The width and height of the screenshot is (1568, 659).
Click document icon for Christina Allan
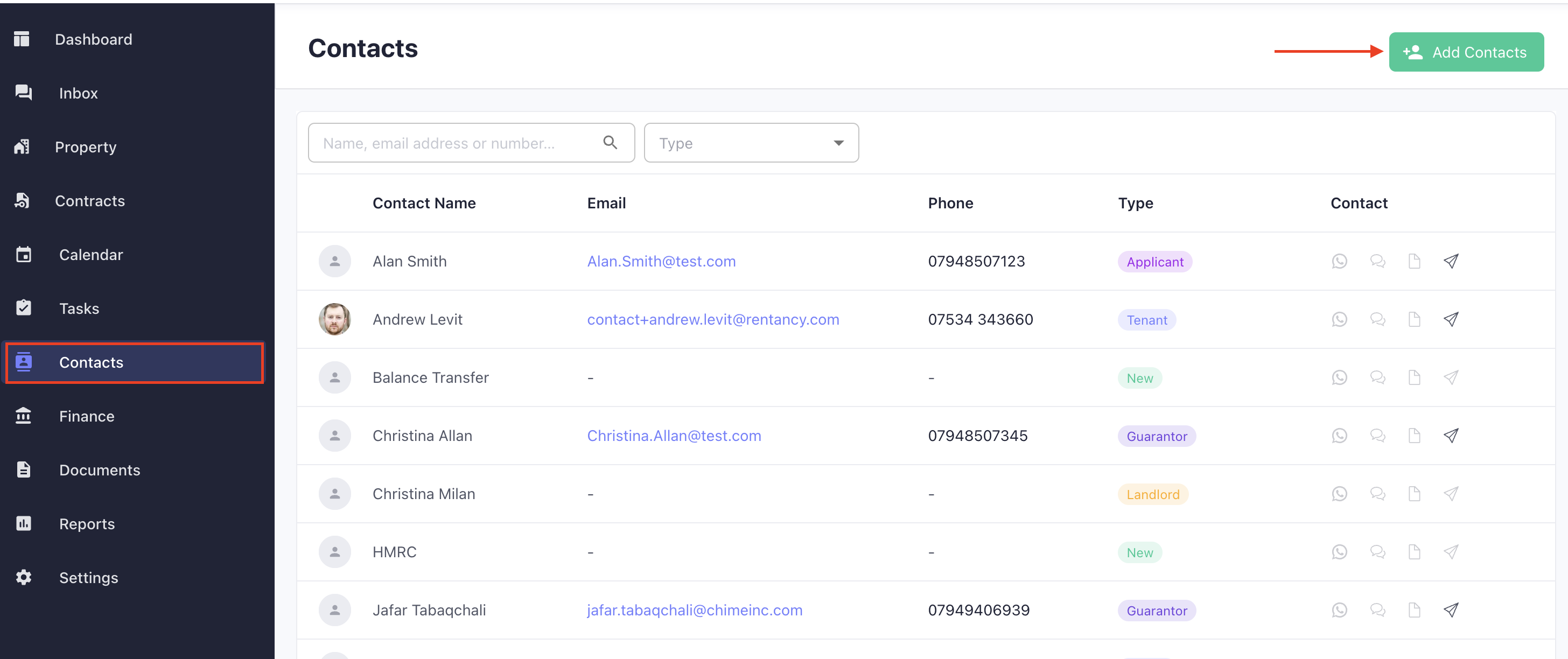click(x=1414, y=436)
